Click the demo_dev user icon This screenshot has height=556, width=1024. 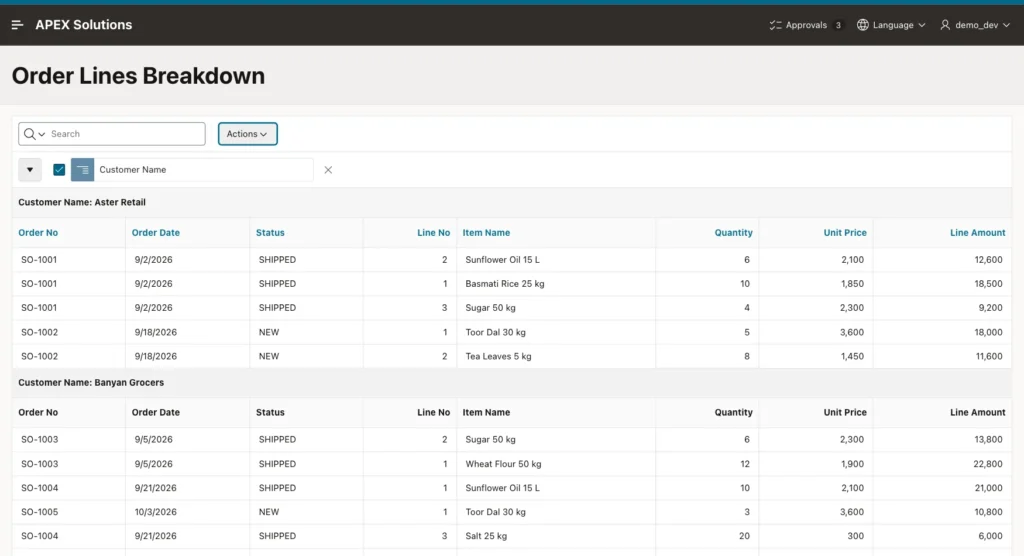(945, 25)
